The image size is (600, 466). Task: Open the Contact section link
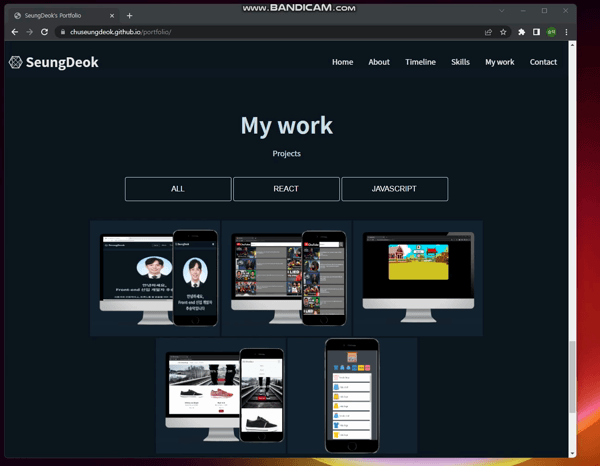543,62
